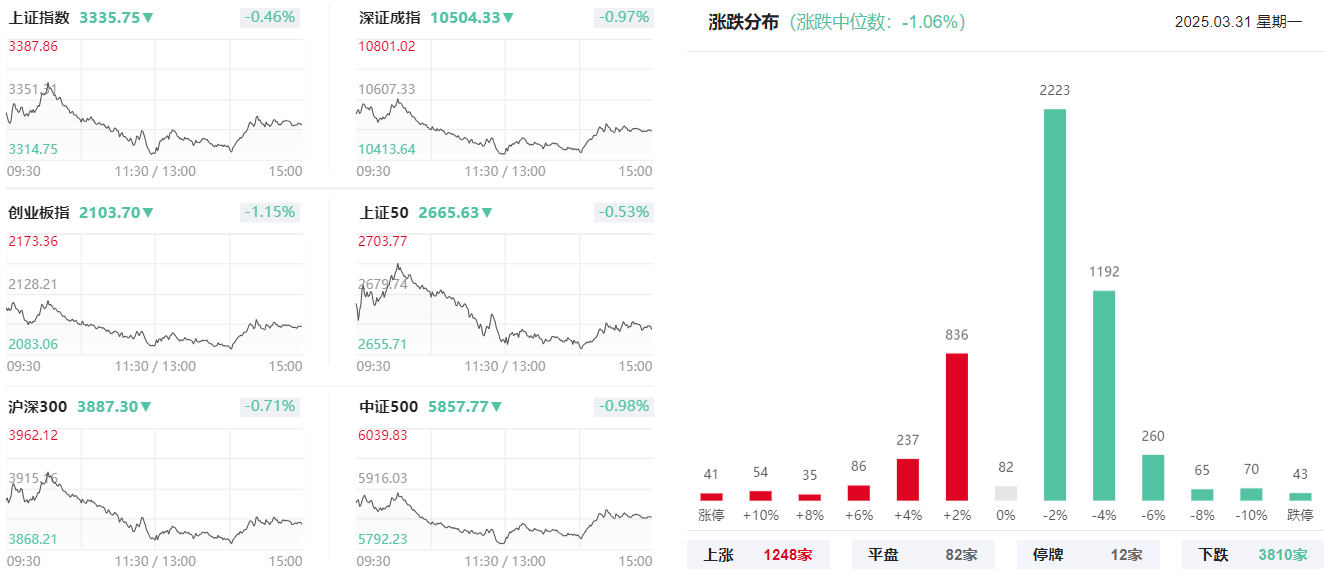The width and height of the screenshot is (1324, 571).
Task: Select the 平盘 82家 summary box
Action: (923, 554)
